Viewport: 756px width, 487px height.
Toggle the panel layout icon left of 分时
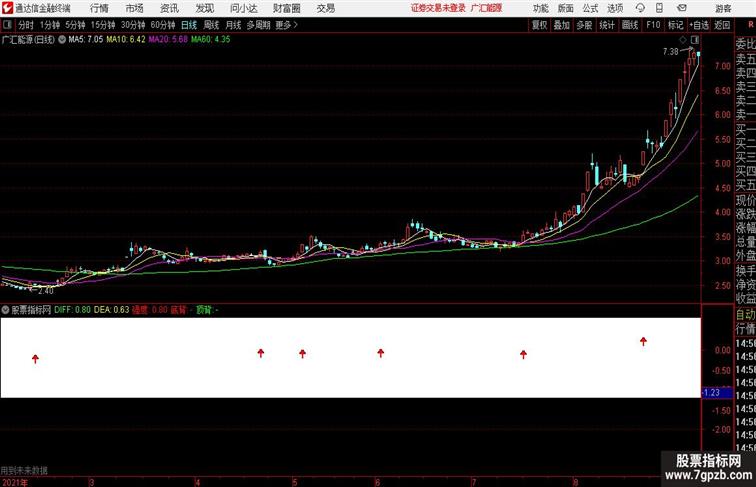pyautogui.click(x=7, y=25)
